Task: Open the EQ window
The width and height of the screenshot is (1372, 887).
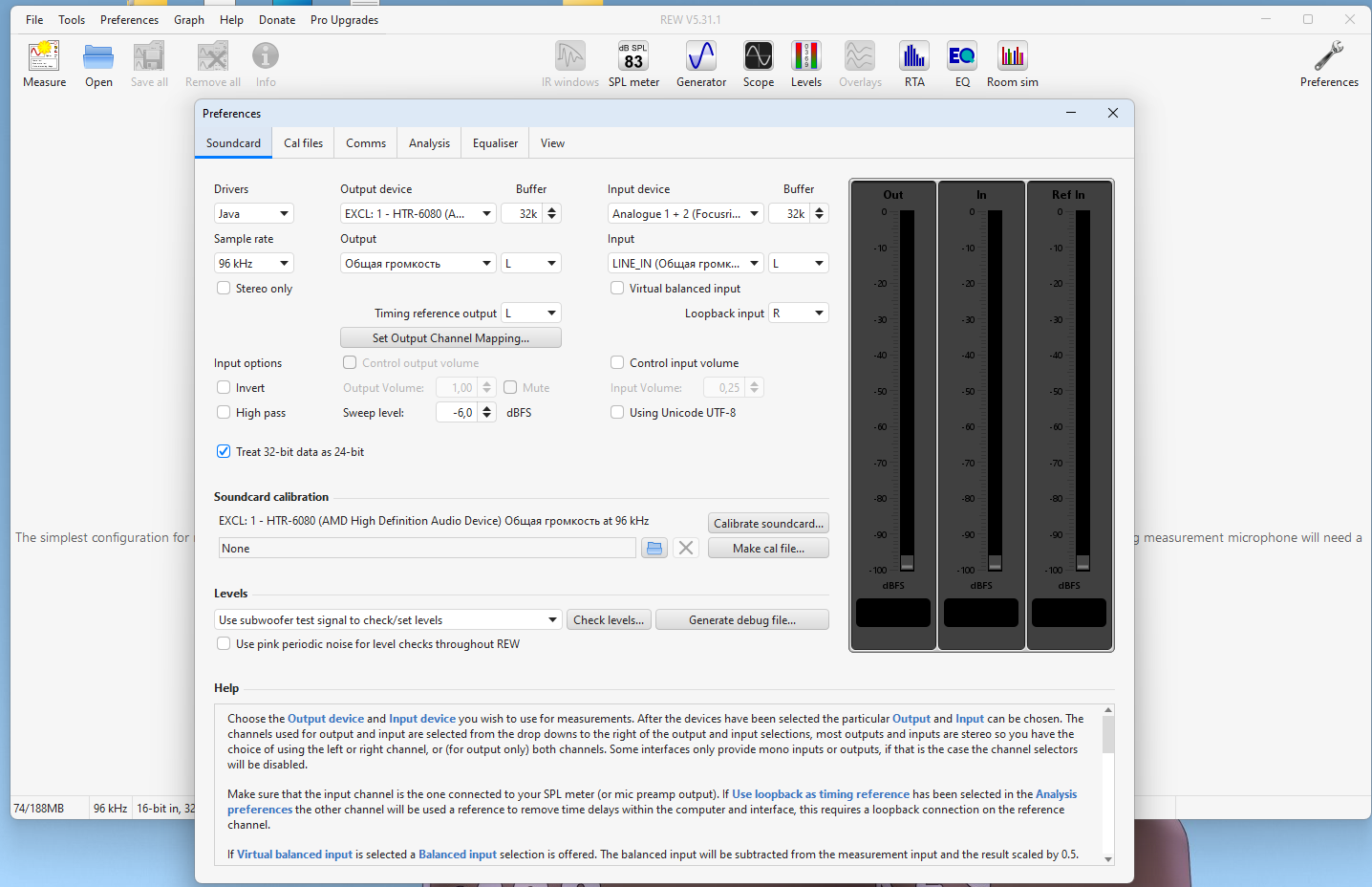Action: tap(962, 64)
